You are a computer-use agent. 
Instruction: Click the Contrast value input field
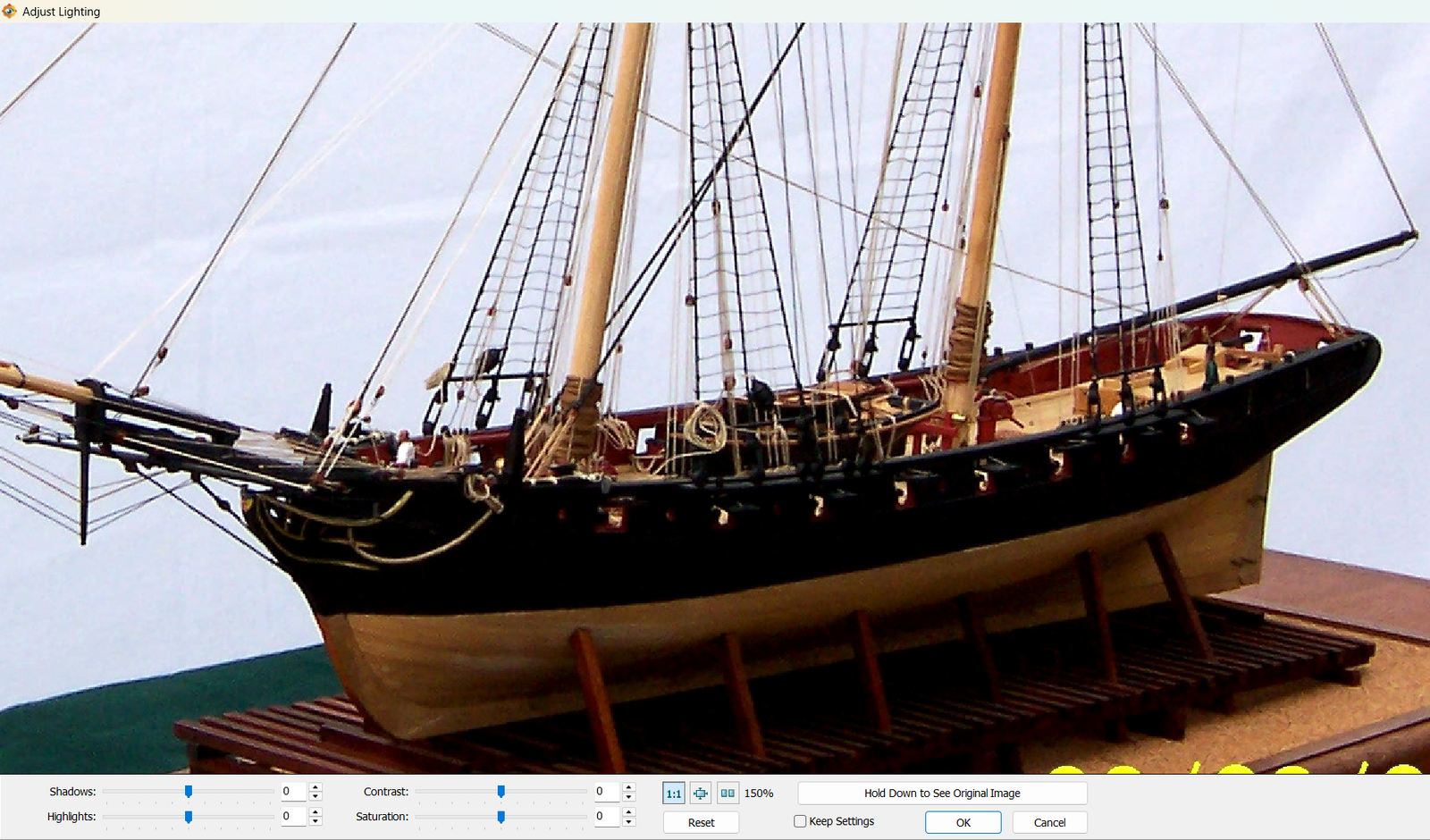click(x=606, y=792)
